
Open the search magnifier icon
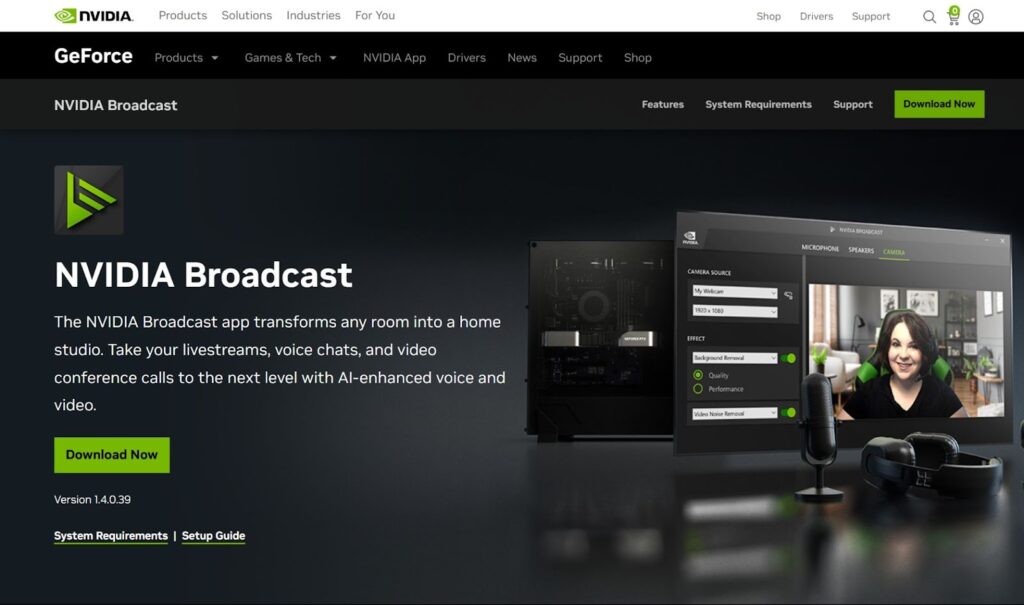929,17
